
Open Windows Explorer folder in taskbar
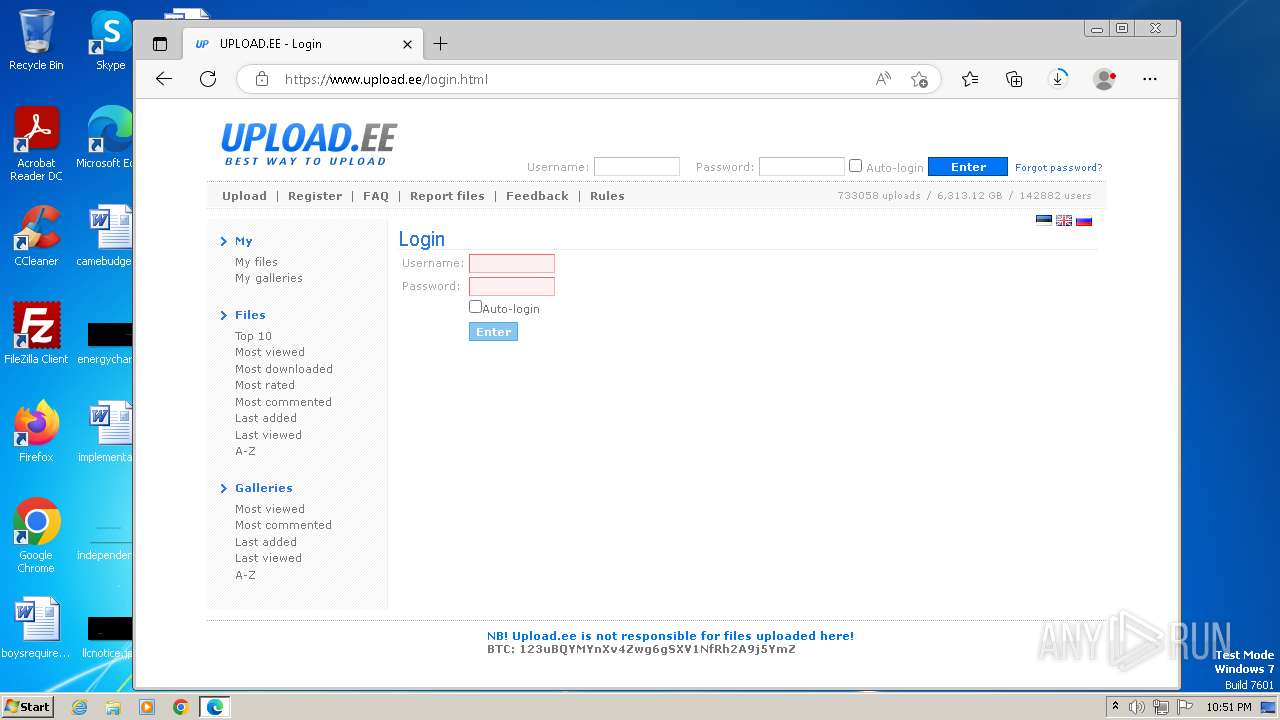click(x=113, y=707)
